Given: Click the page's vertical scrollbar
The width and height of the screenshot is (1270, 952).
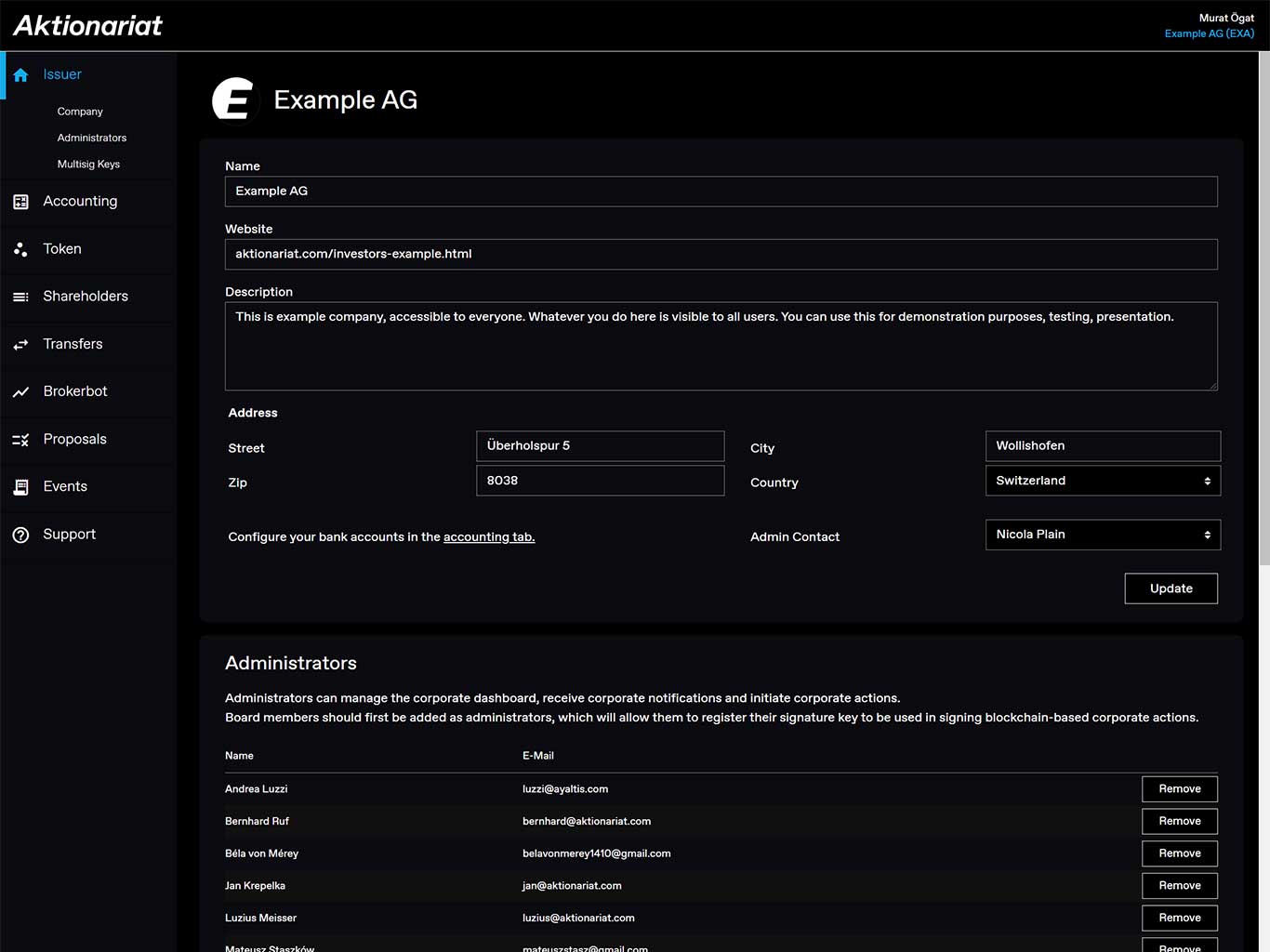Looking at the screenshot, I should pos(1263,307).
